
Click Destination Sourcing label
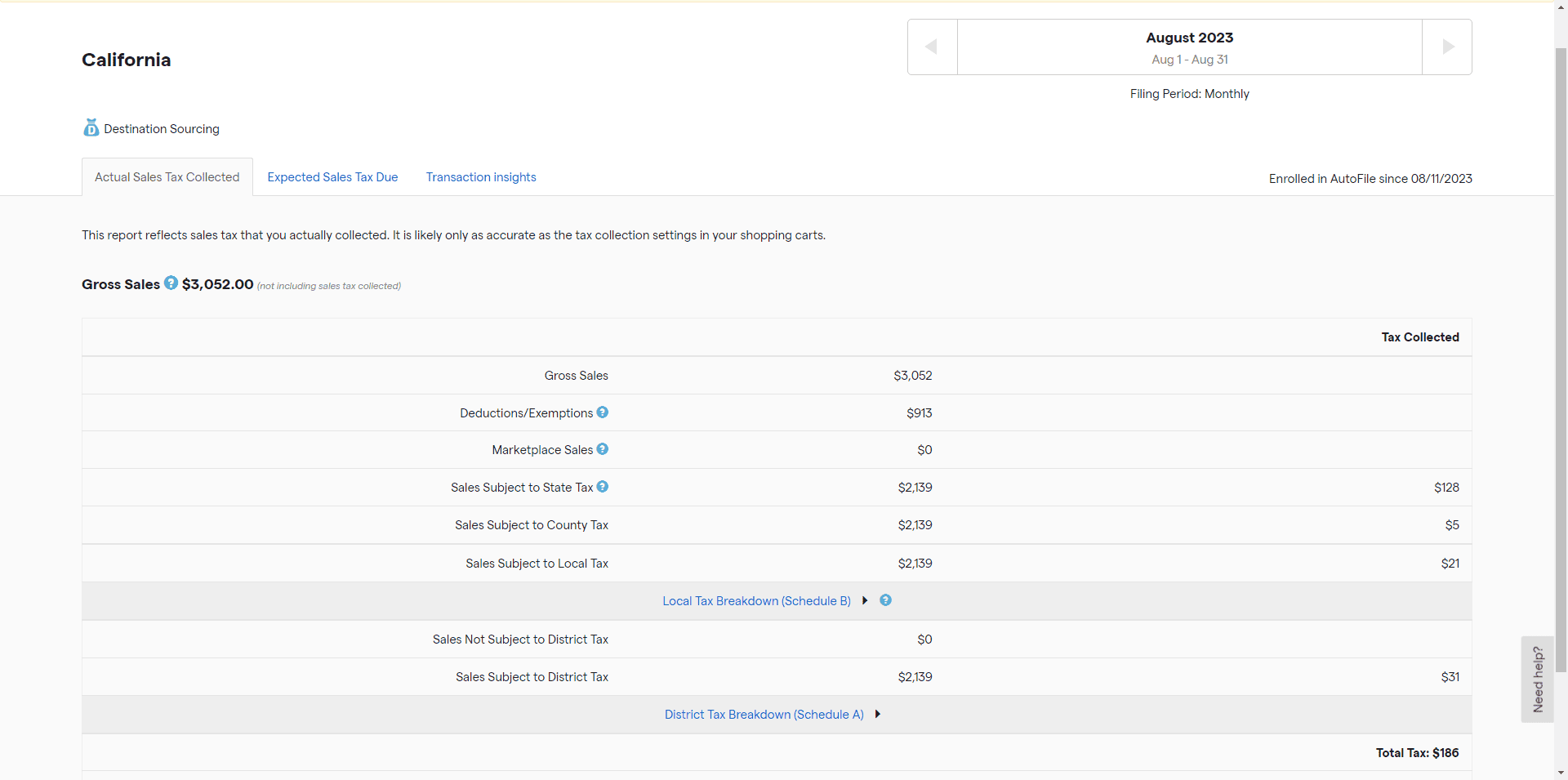162,129
